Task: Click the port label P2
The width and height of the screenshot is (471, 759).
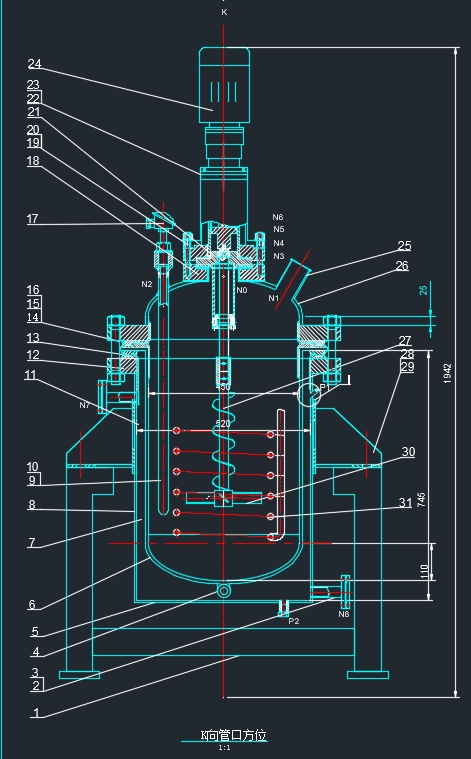Action: tap(294, 621)
